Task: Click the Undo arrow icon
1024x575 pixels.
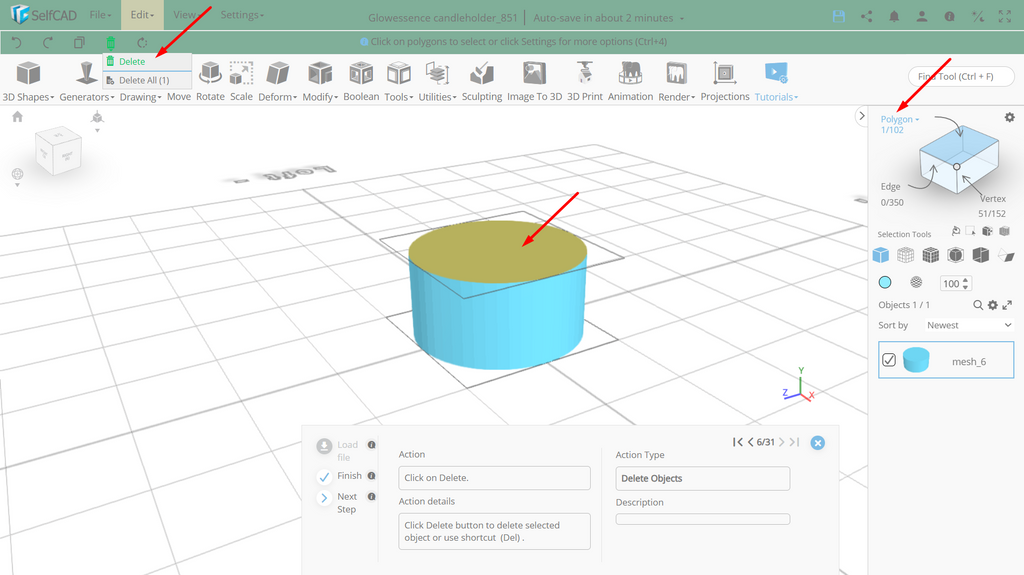Action: click(17, 42)
